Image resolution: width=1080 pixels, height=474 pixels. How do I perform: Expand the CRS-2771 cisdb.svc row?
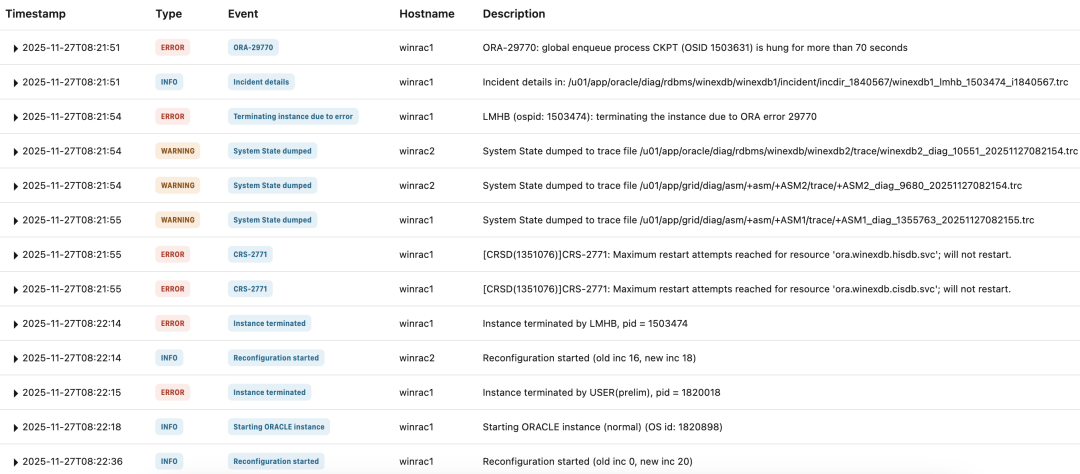click(15, 289)
